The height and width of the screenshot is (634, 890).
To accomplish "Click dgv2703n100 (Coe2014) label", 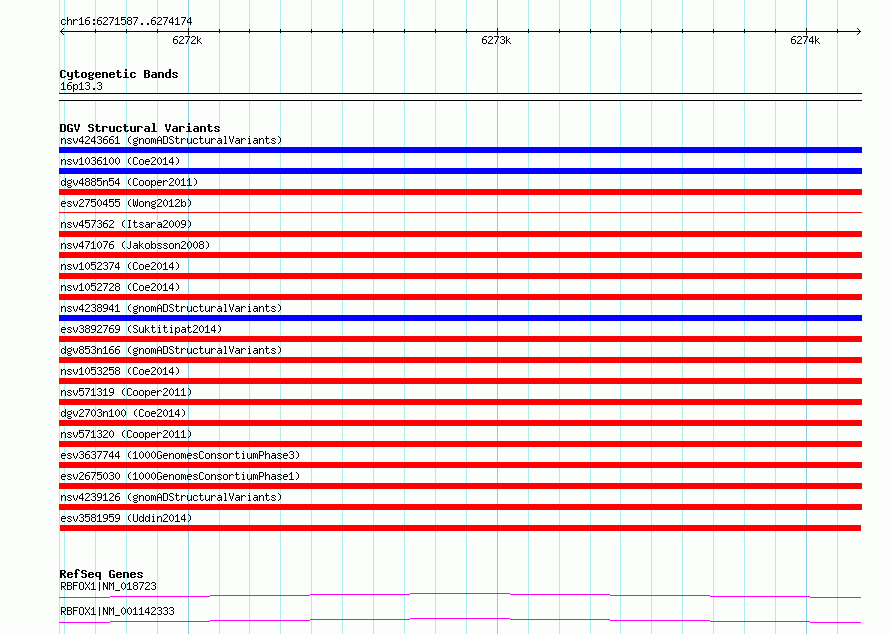I will [x=123, y=413].
